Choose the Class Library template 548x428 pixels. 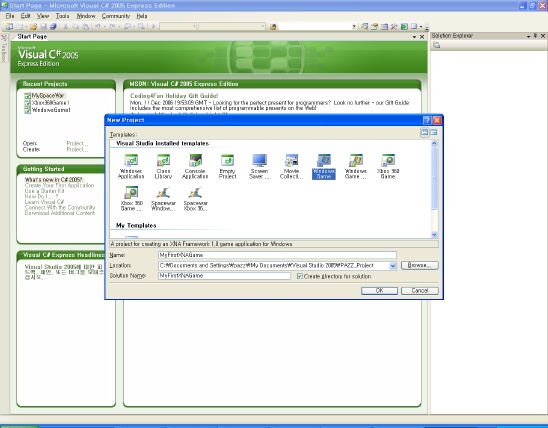coord(163,167)
